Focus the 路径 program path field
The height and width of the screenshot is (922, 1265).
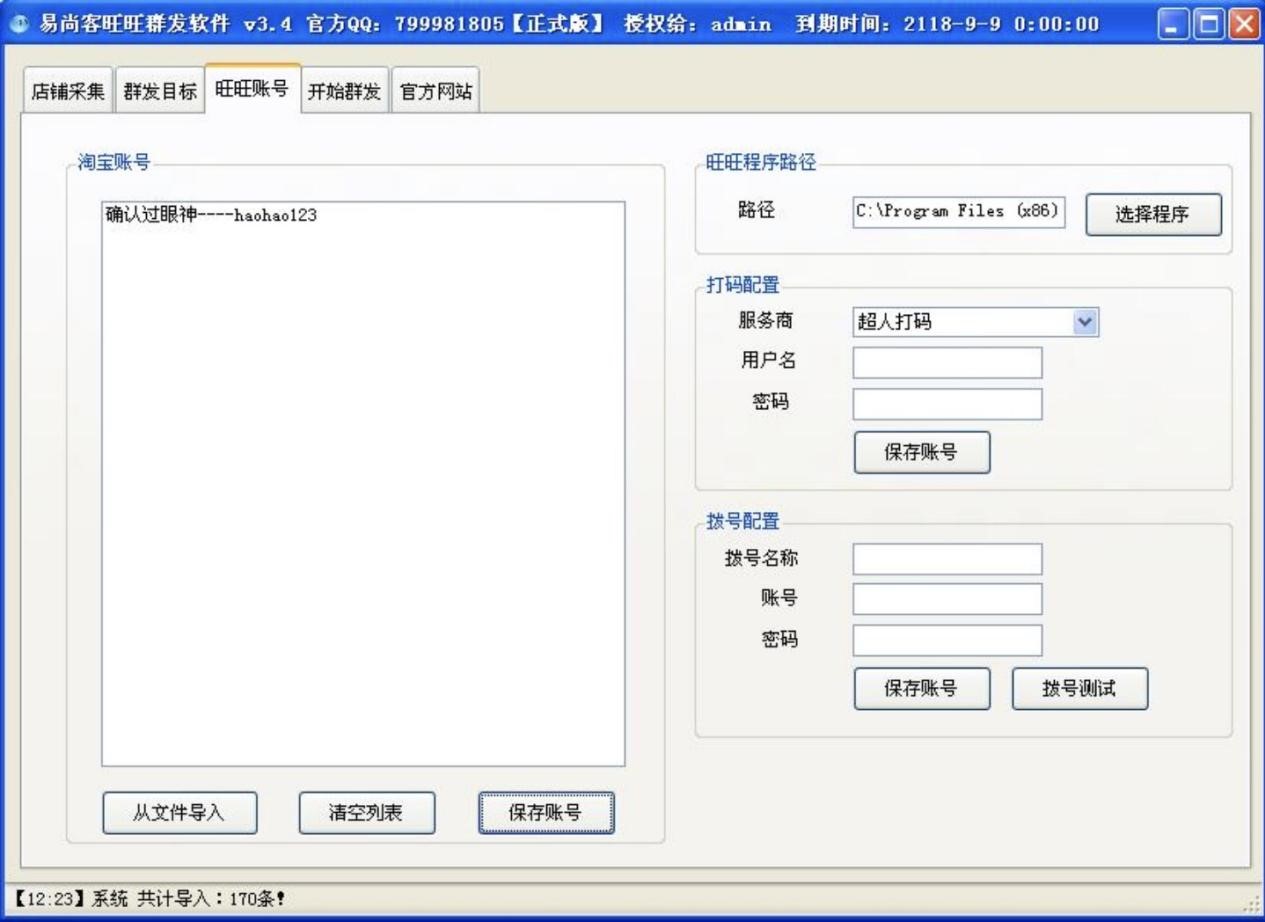pos(959,212)
